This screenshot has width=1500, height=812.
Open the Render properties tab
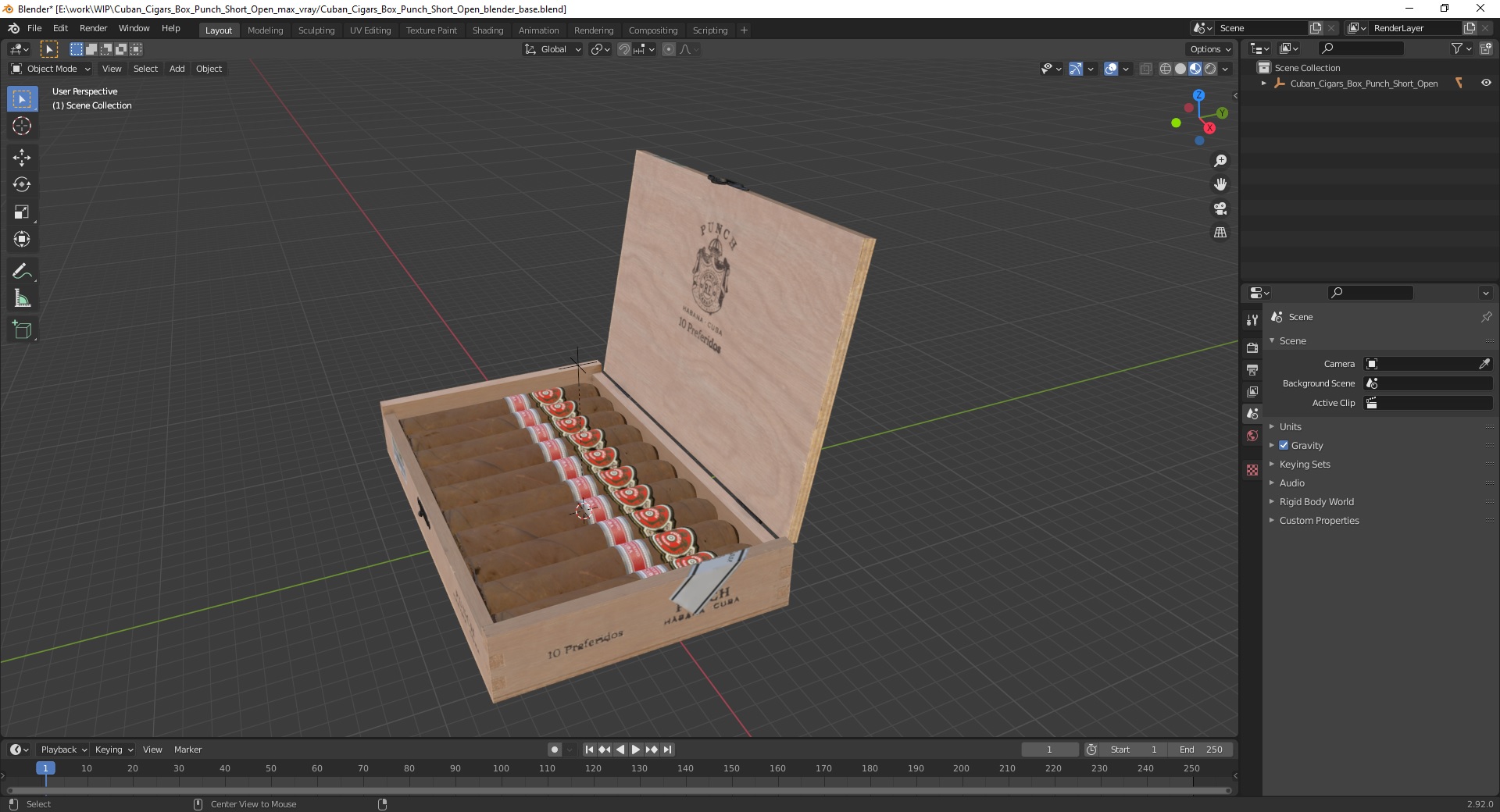tap(1252, 347)
